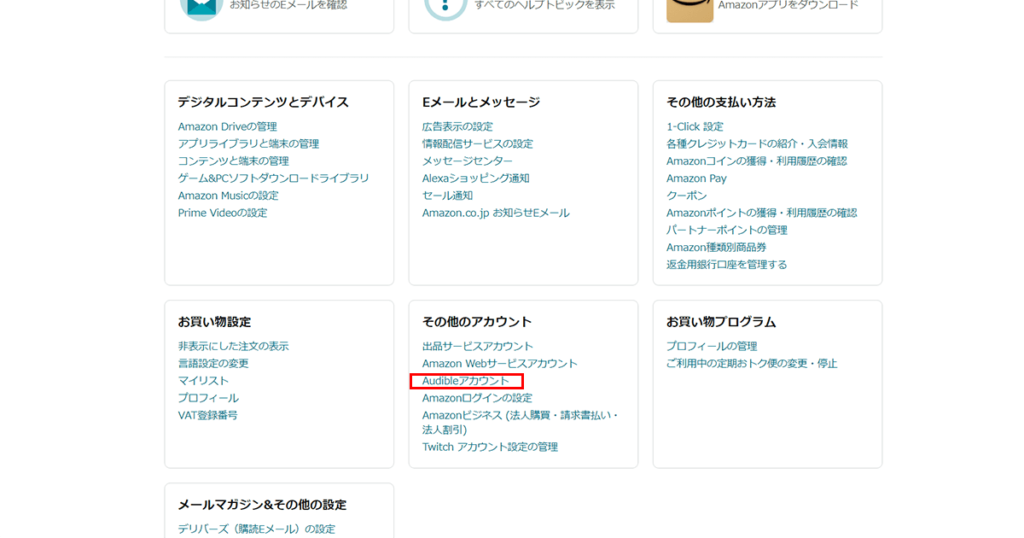Image resolution: width=1024 pixels, height=538 pixels.
Task: Open Amazonログインの設定 link
Action: tap(477, 398)
